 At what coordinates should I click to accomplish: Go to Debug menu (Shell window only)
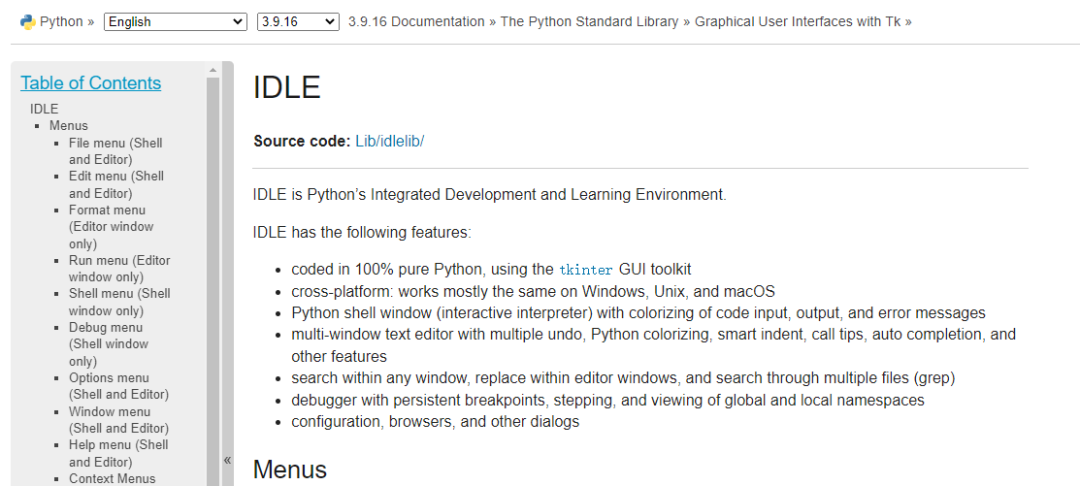tap(108, 344)
